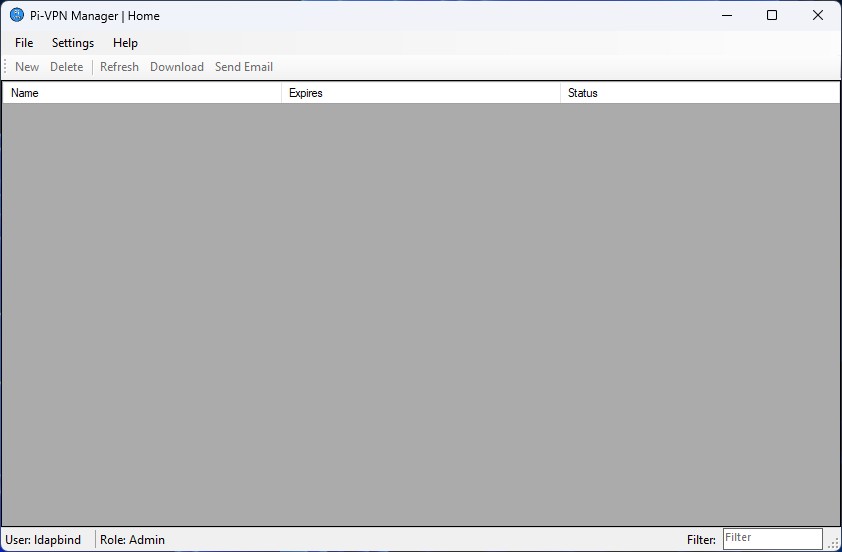Click the Send Email toolbar button
Screen dimensions: 842x552
244,67
